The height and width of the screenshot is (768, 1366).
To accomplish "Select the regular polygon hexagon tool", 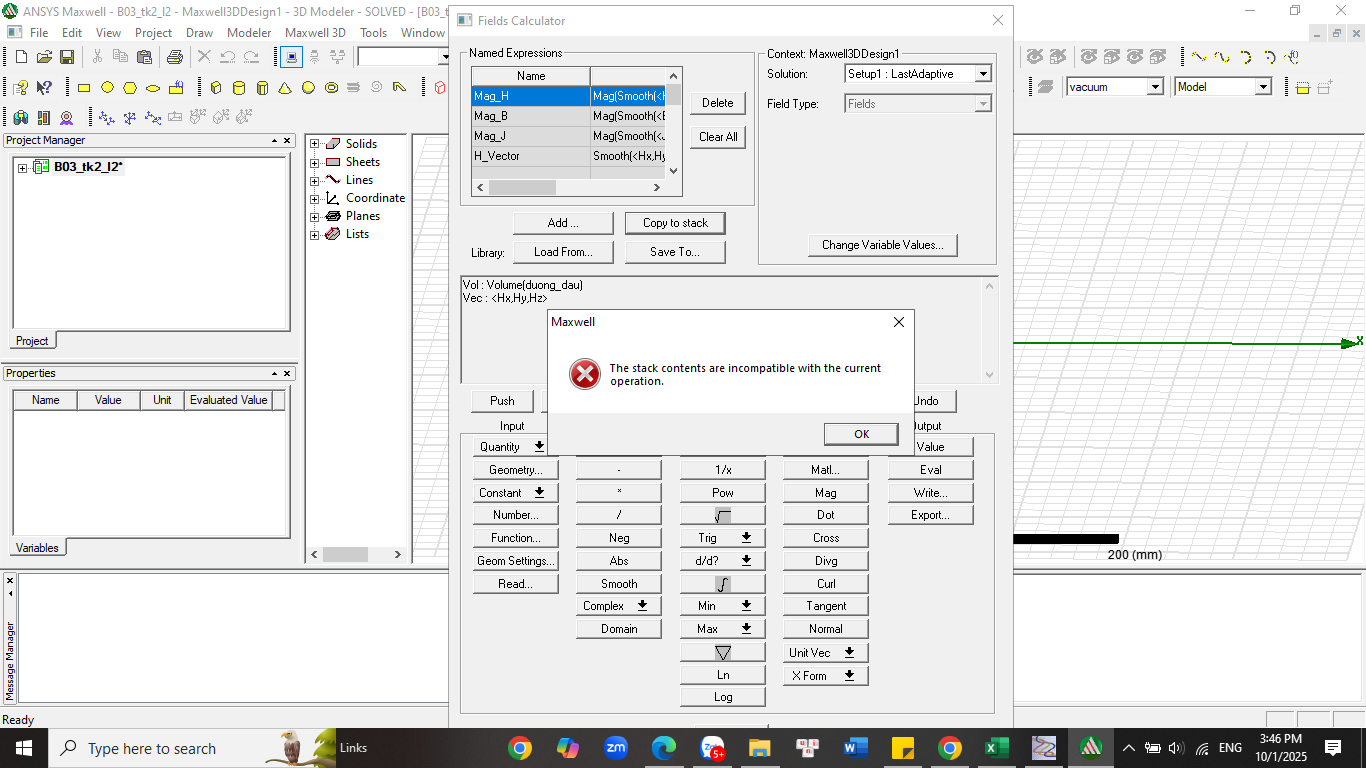I will (x=130, y=88).
